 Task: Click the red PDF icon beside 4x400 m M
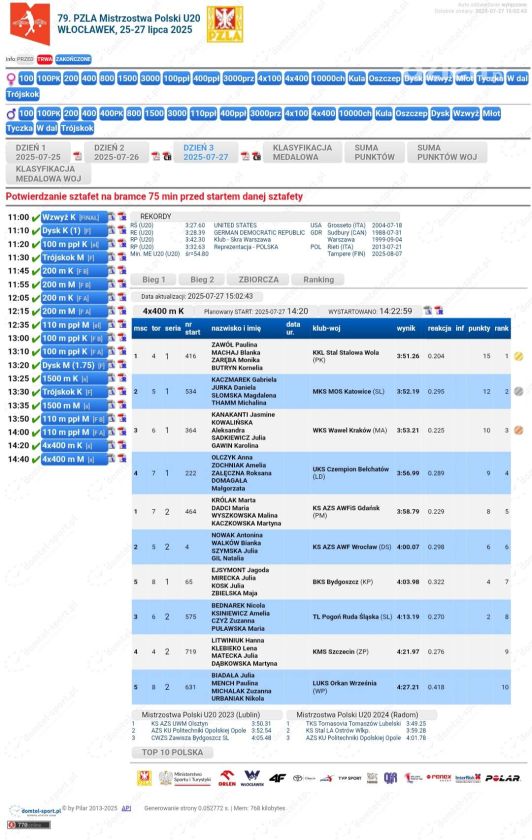coord(122,459)
